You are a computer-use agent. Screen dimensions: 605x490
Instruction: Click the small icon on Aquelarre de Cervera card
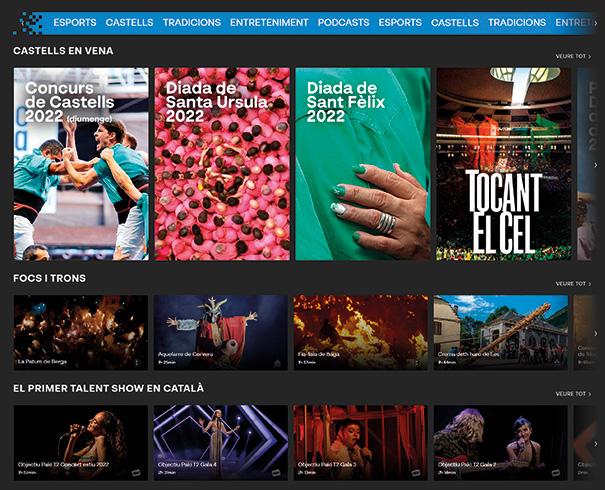pyautogui.click(x=277, y=363)
